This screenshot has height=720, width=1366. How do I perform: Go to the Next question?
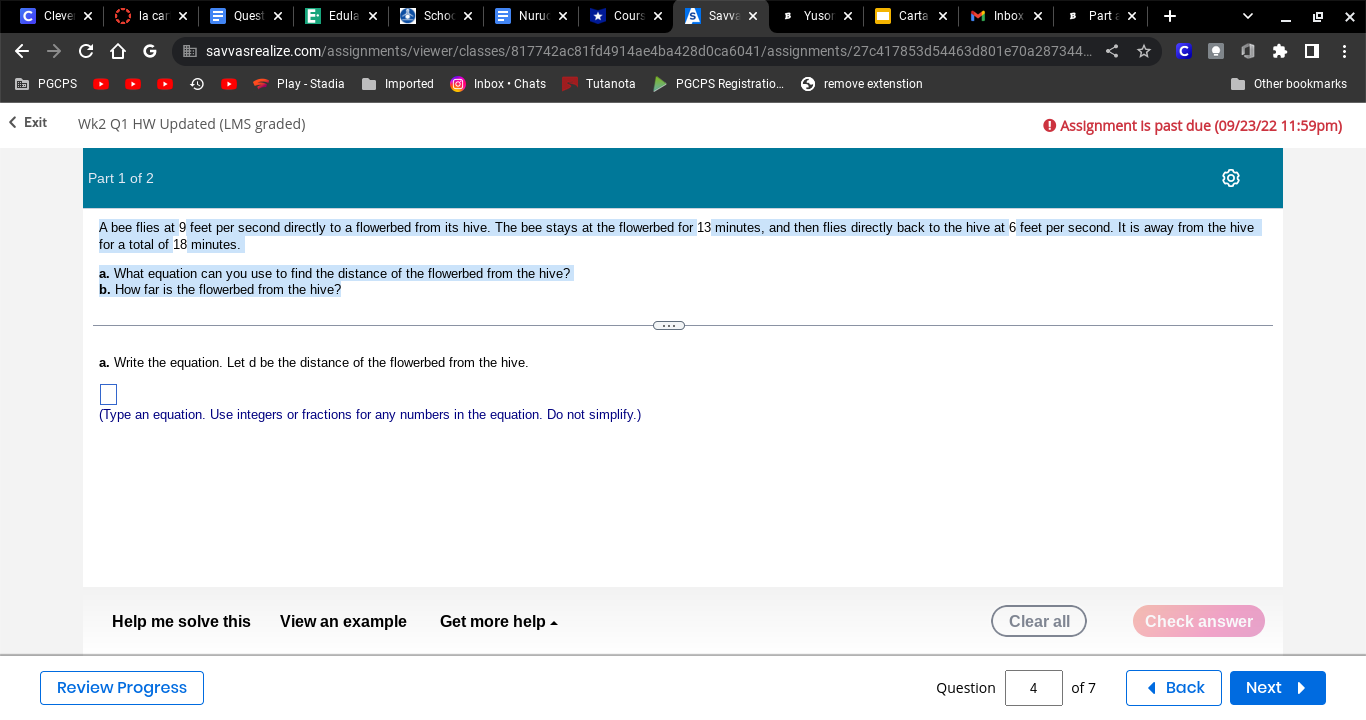(x=1277, y=688)
